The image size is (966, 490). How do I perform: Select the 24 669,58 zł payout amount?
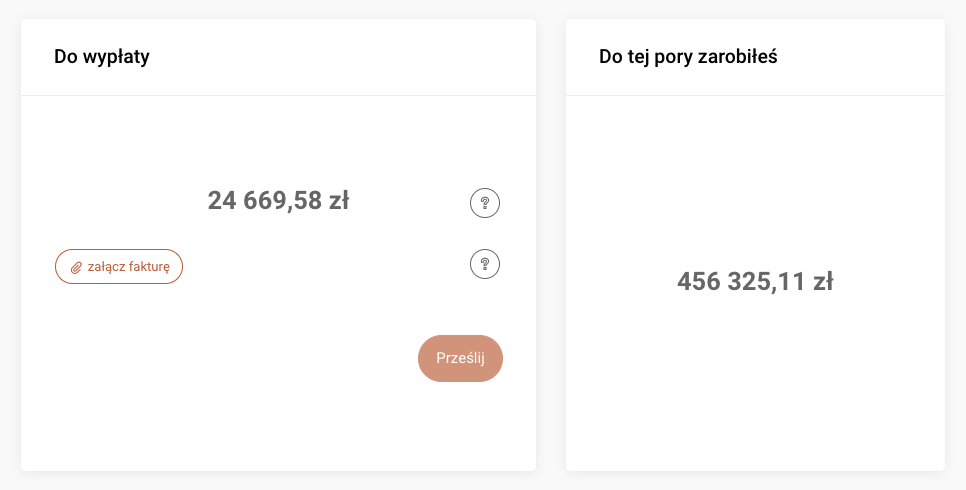click(x=278, y=201)
